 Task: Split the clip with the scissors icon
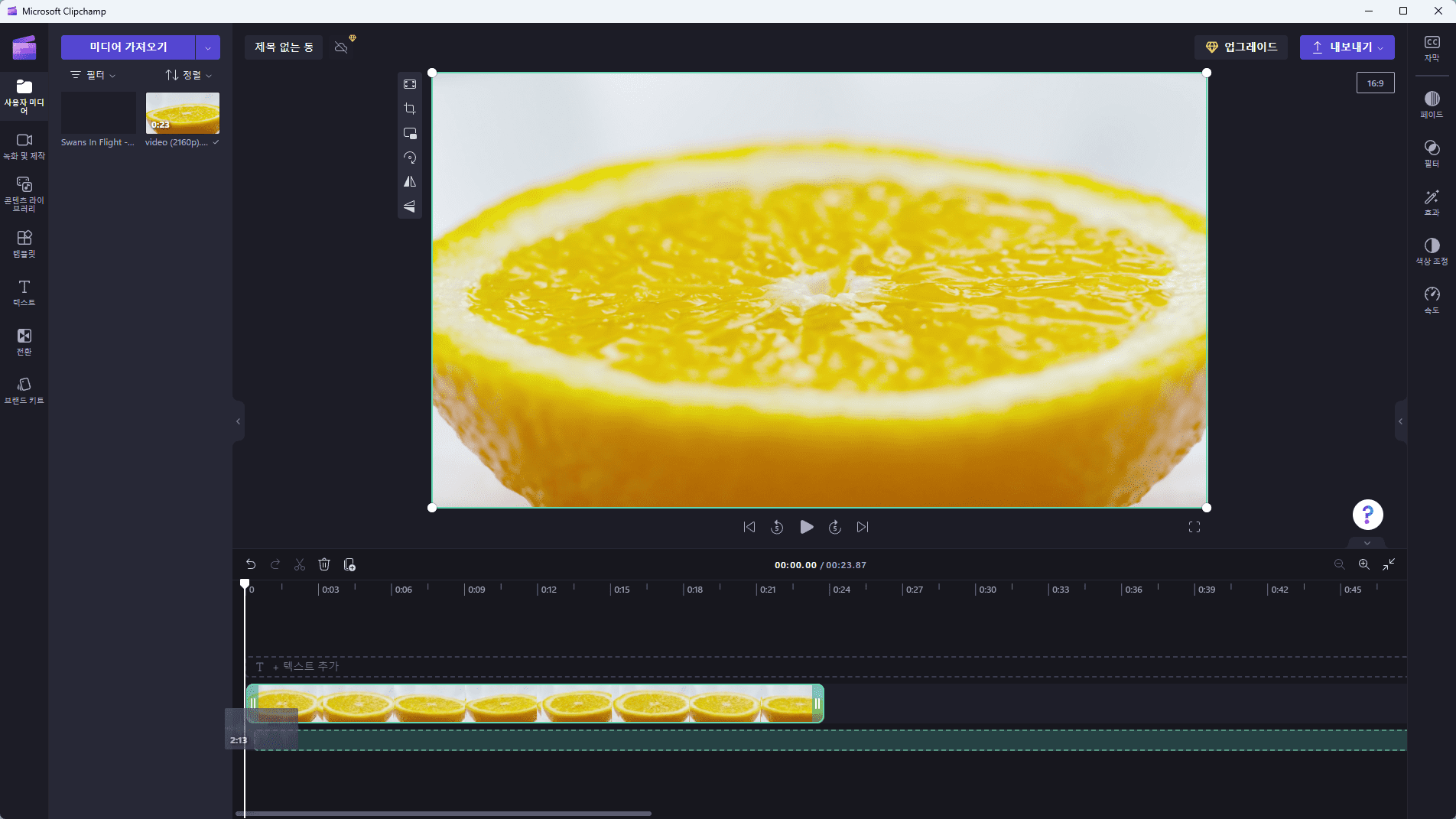[x=300, y=564]
